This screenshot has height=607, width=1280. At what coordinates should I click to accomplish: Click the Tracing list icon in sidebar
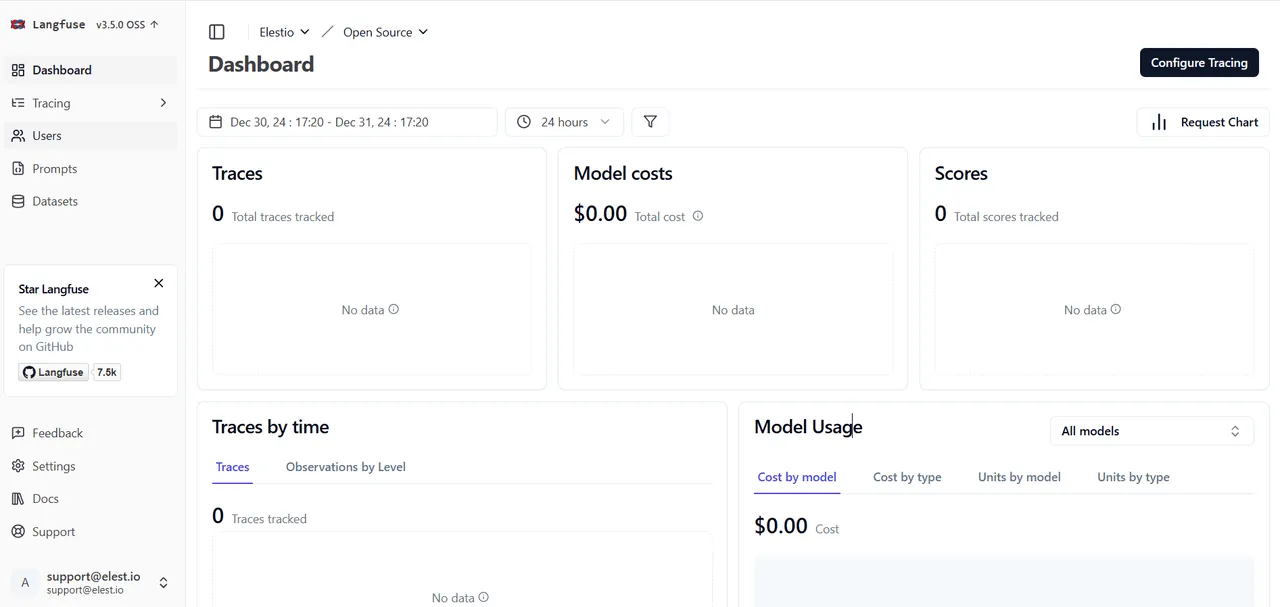tap(18, 103)
